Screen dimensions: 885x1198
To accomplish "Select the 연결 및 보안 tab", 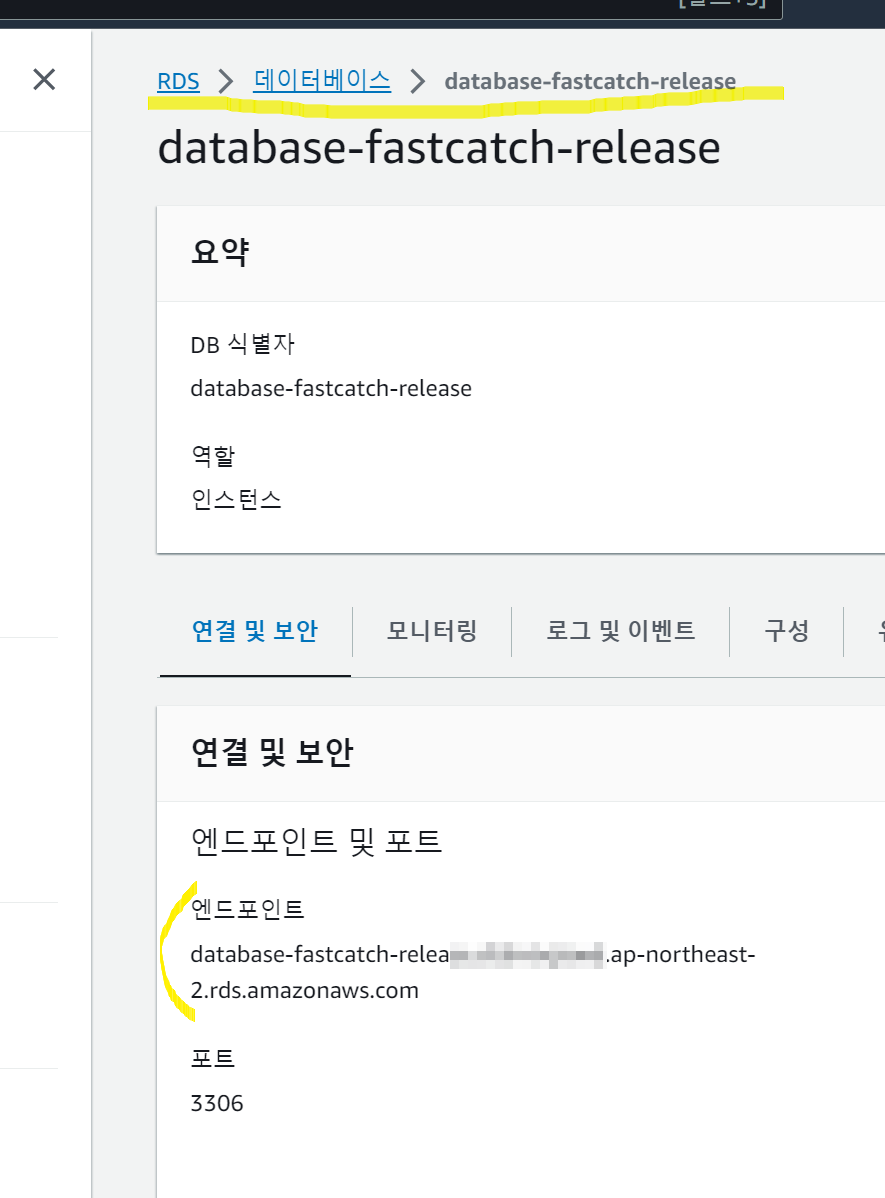I will coord(254,631).
